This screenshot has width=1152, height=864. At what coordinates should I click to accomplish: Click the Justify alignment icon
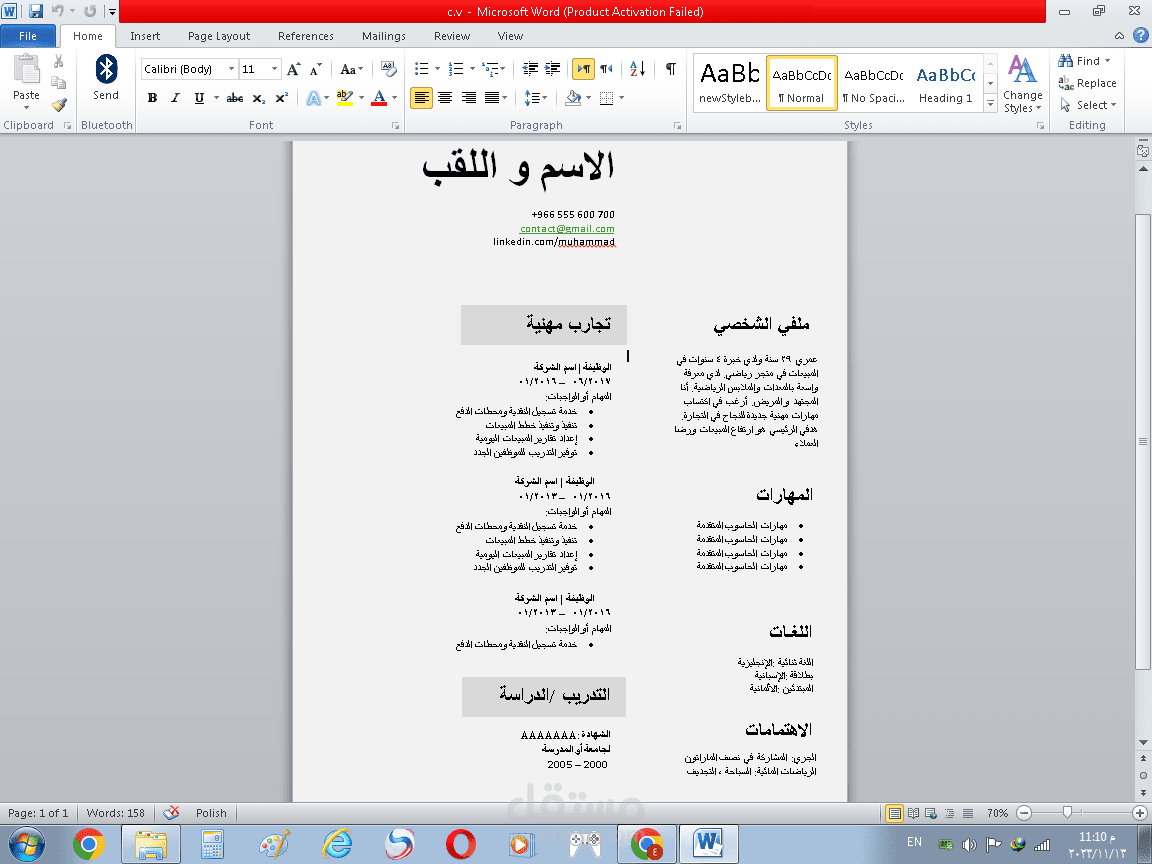[492, 98]
